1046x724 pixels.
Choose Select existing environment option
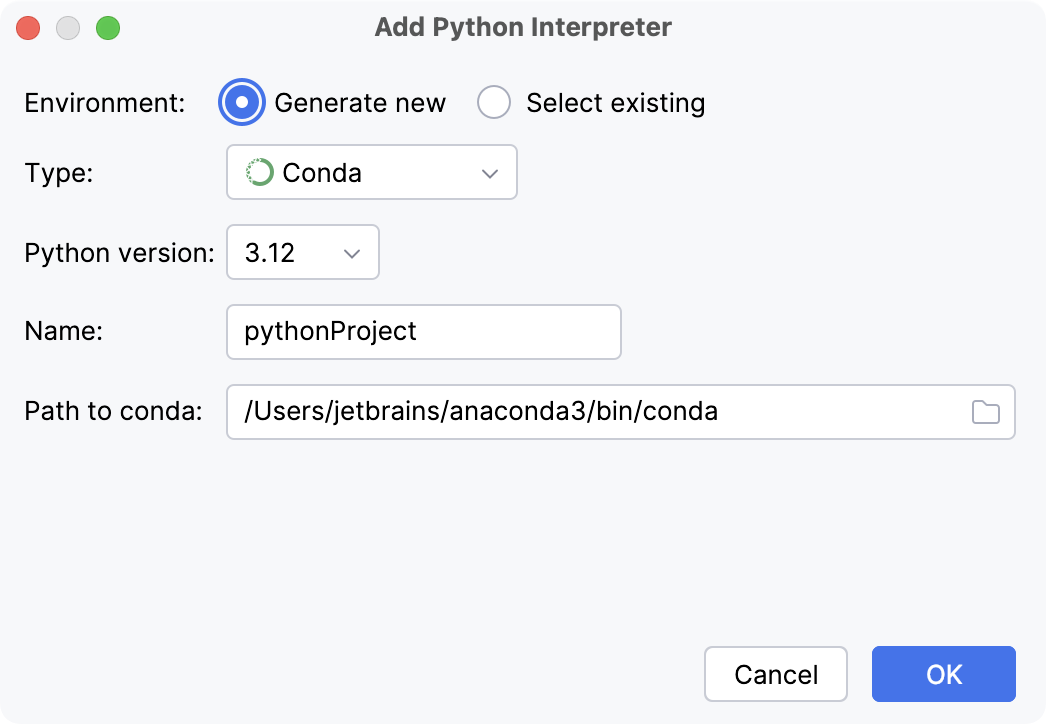(x=494, y=102)
